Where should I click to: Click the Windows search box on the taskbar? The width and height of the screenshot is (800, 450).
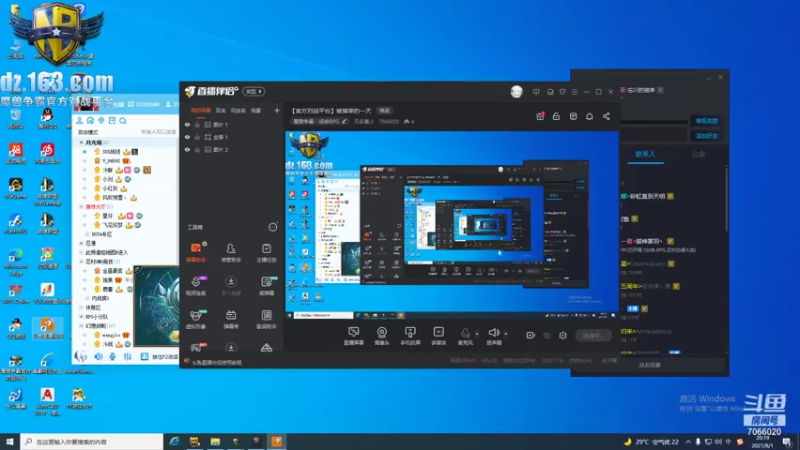(92, 442)
